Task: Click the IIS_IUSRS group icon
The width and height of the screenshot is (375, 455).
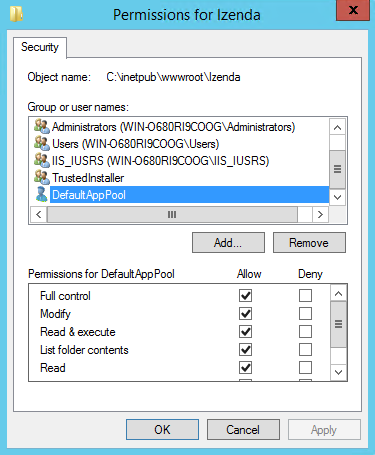Action: click(x=42, y=161)
